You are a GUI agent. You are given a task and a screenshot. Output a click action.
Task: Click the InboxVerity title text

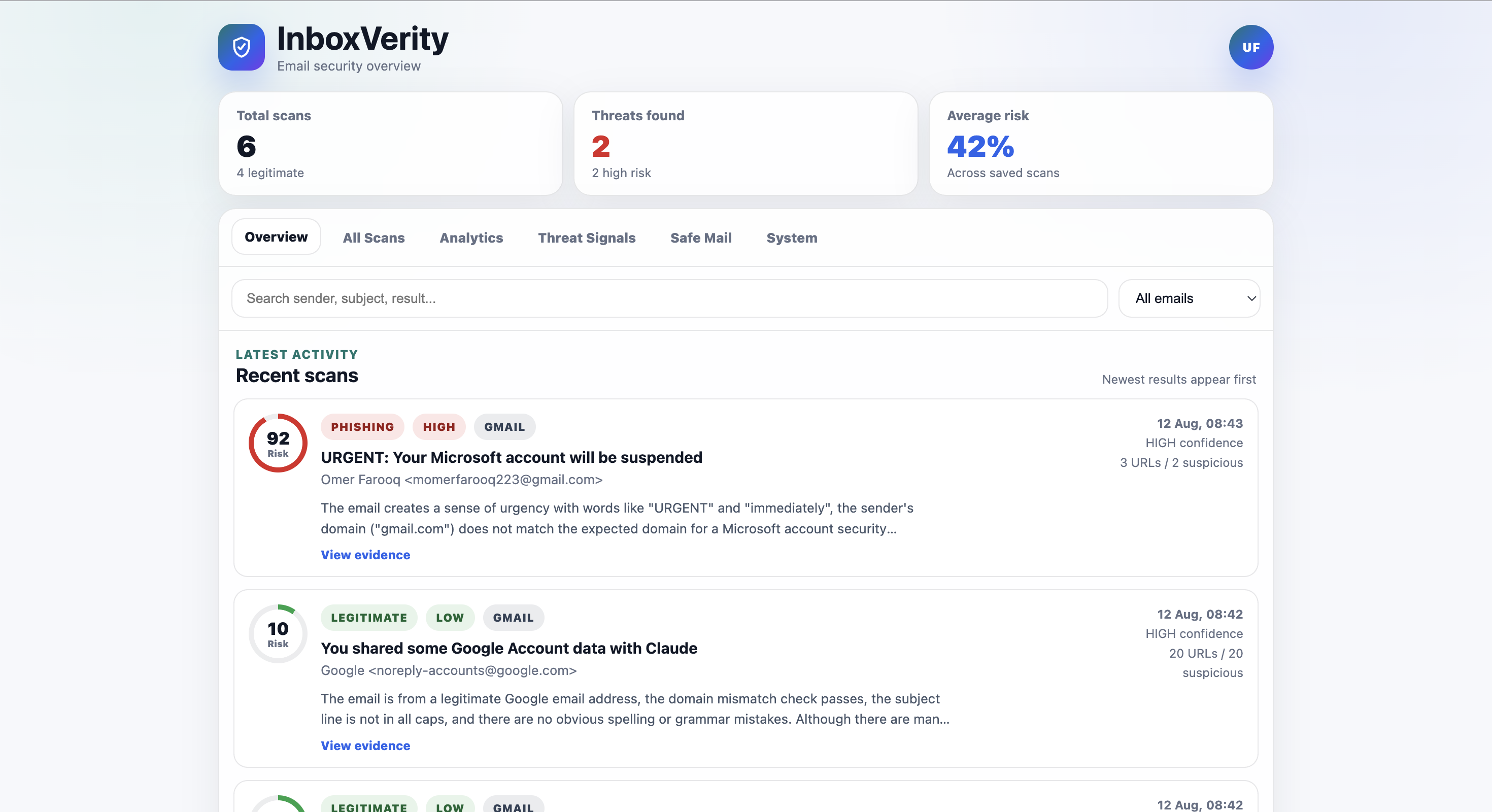pos(362,39)
